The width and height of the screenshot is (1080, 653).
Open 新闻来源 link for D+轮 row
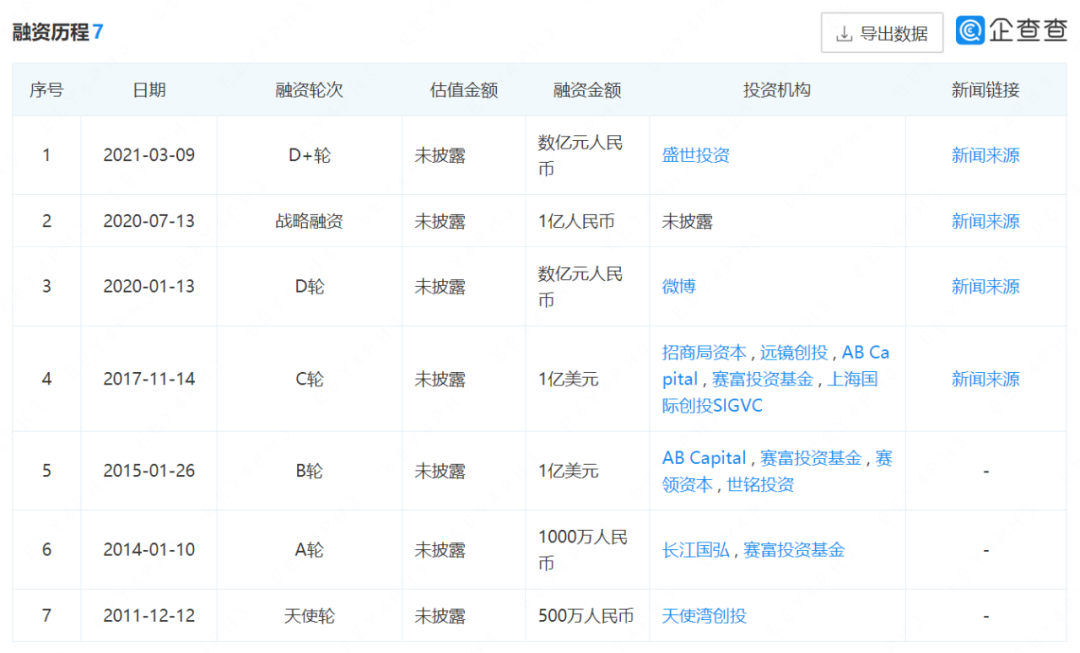[985, 155]
